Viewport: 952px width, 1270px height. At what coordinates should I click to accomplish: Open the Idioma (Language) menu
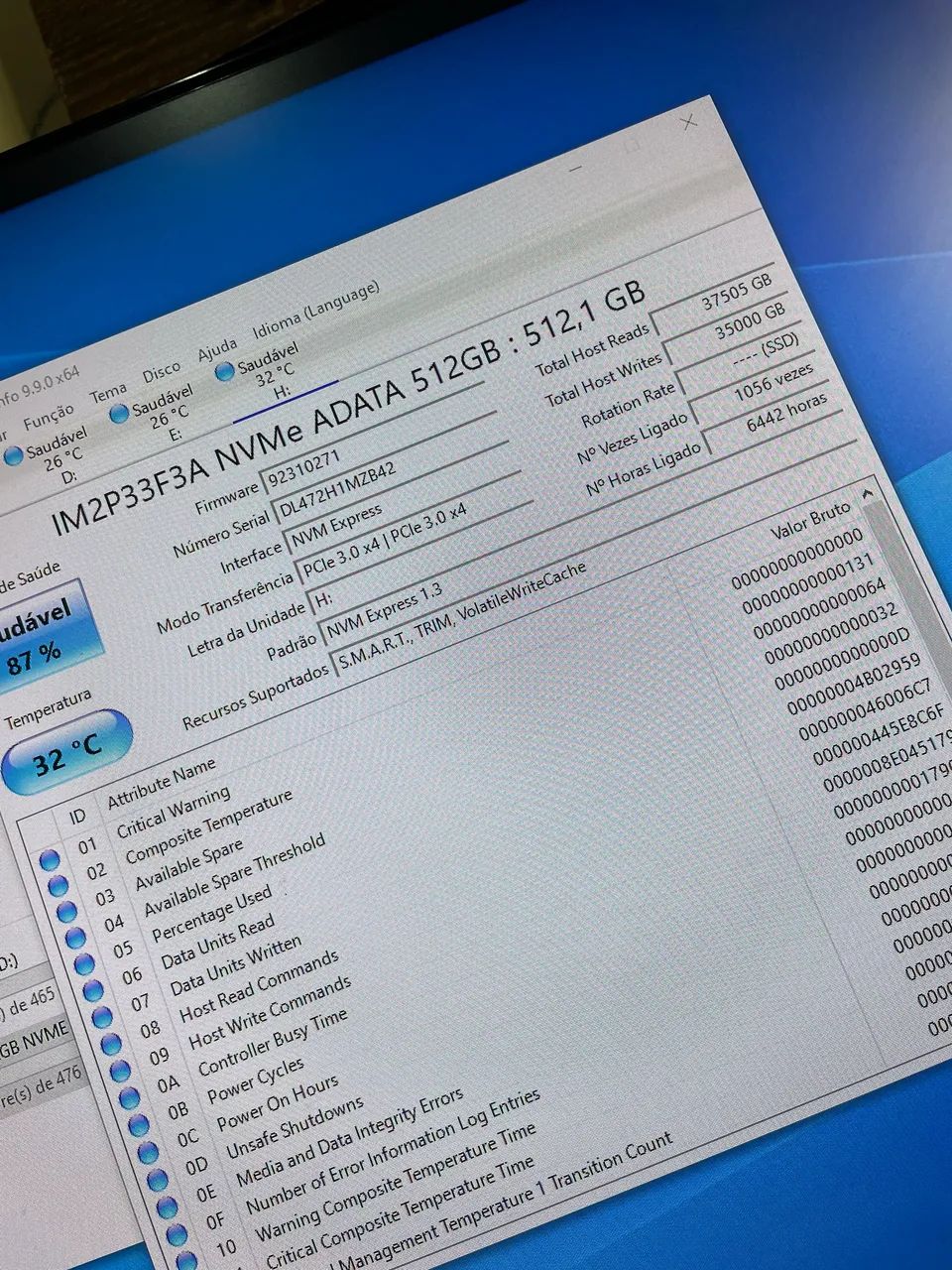[316, 308]
